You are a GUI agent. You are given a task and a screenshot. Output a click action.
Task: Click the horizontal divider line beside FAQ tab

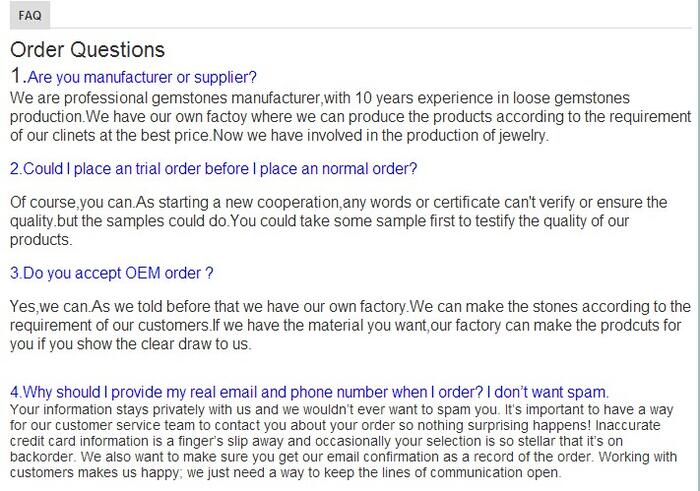[x=371, y=28]
